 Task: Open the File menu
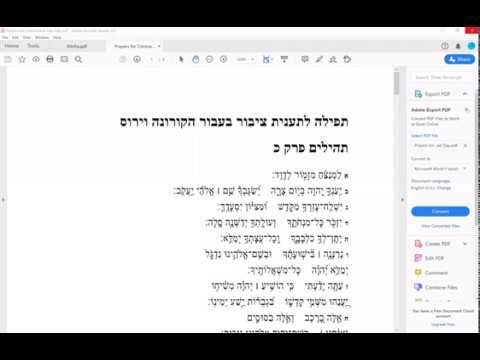click(x=5, y=38)
